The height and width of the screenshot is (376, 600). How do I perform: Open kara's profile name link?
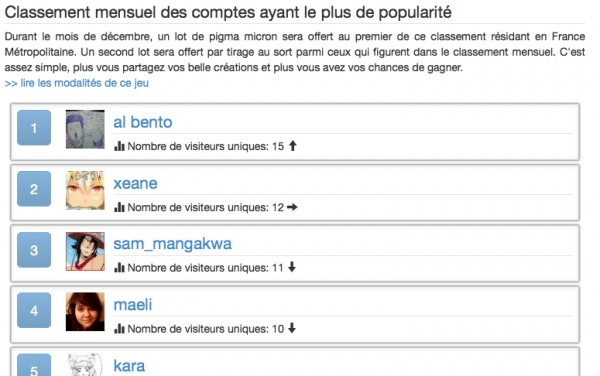pyautogui.click(x=129, y=366)
